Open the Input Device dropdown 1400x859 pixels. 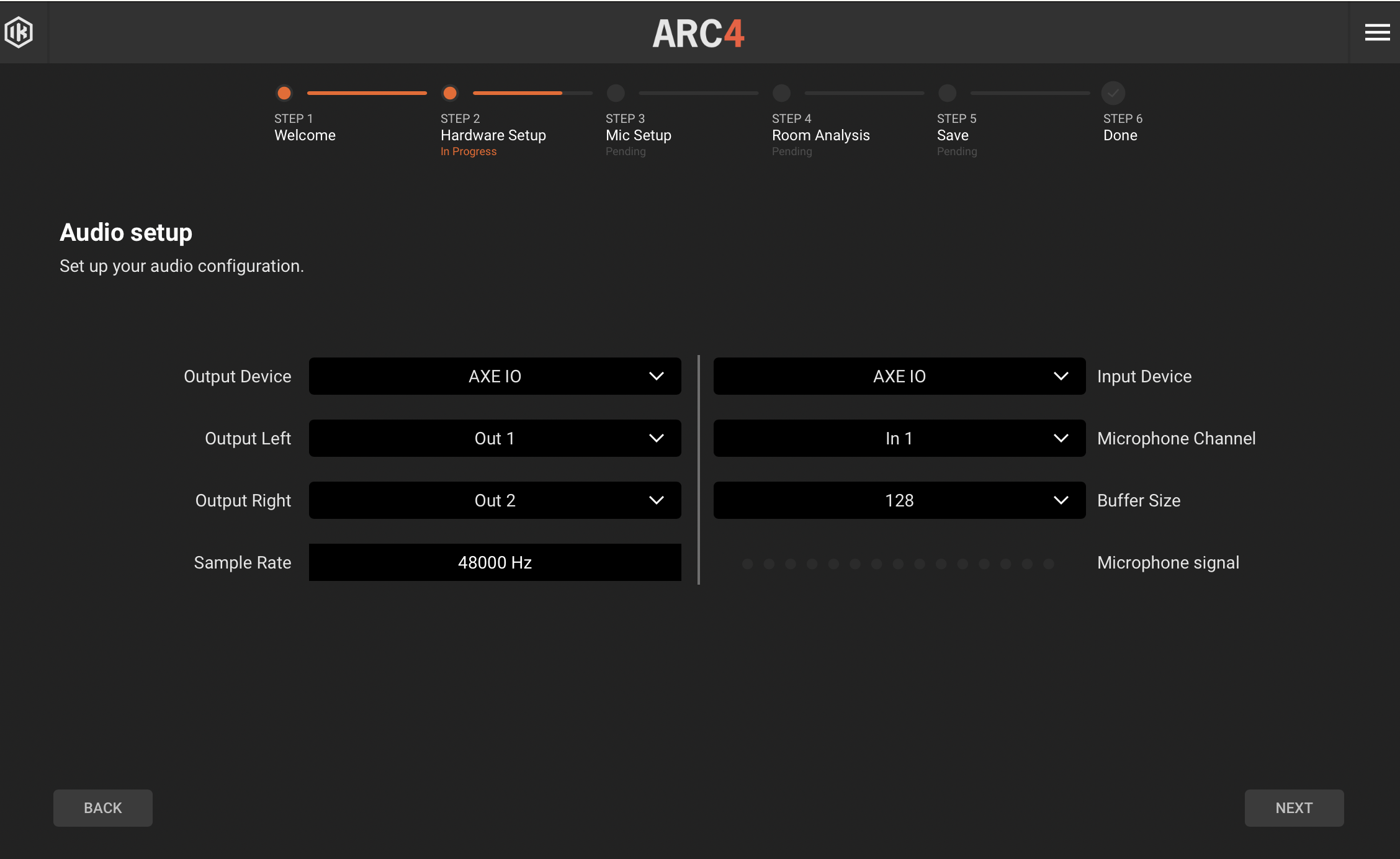900,376
